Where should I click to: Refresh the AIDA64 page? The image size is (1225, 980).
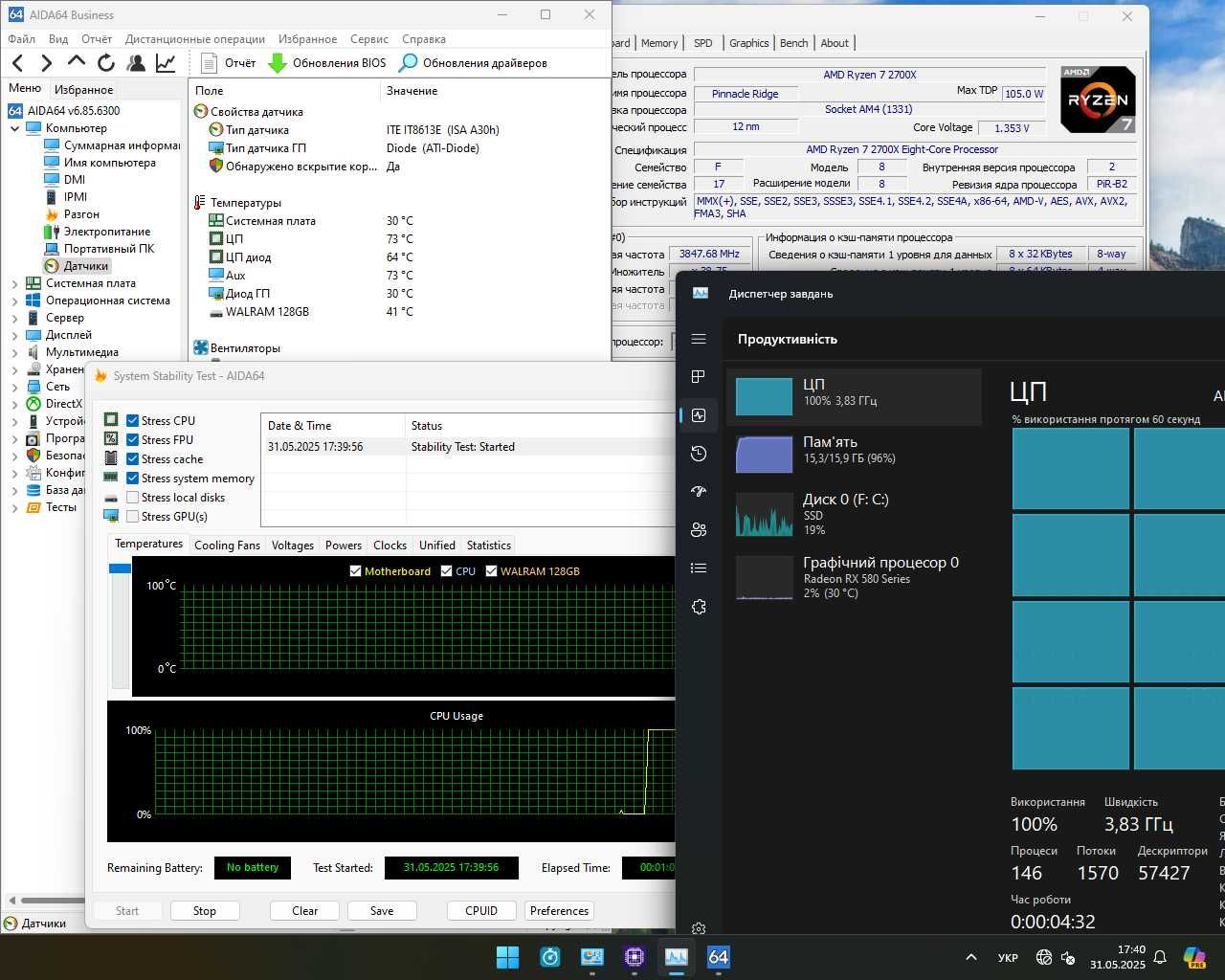[x=106, y=63]
